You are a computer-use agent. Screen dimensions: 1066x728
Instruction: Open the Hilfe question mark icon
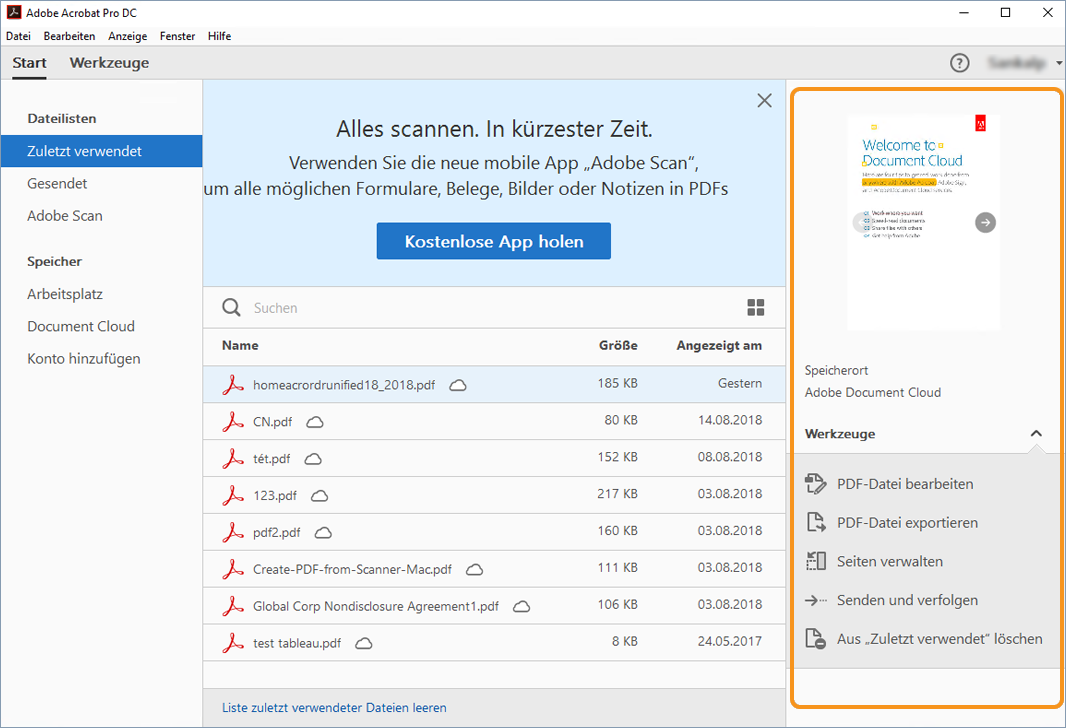point(959,62)
